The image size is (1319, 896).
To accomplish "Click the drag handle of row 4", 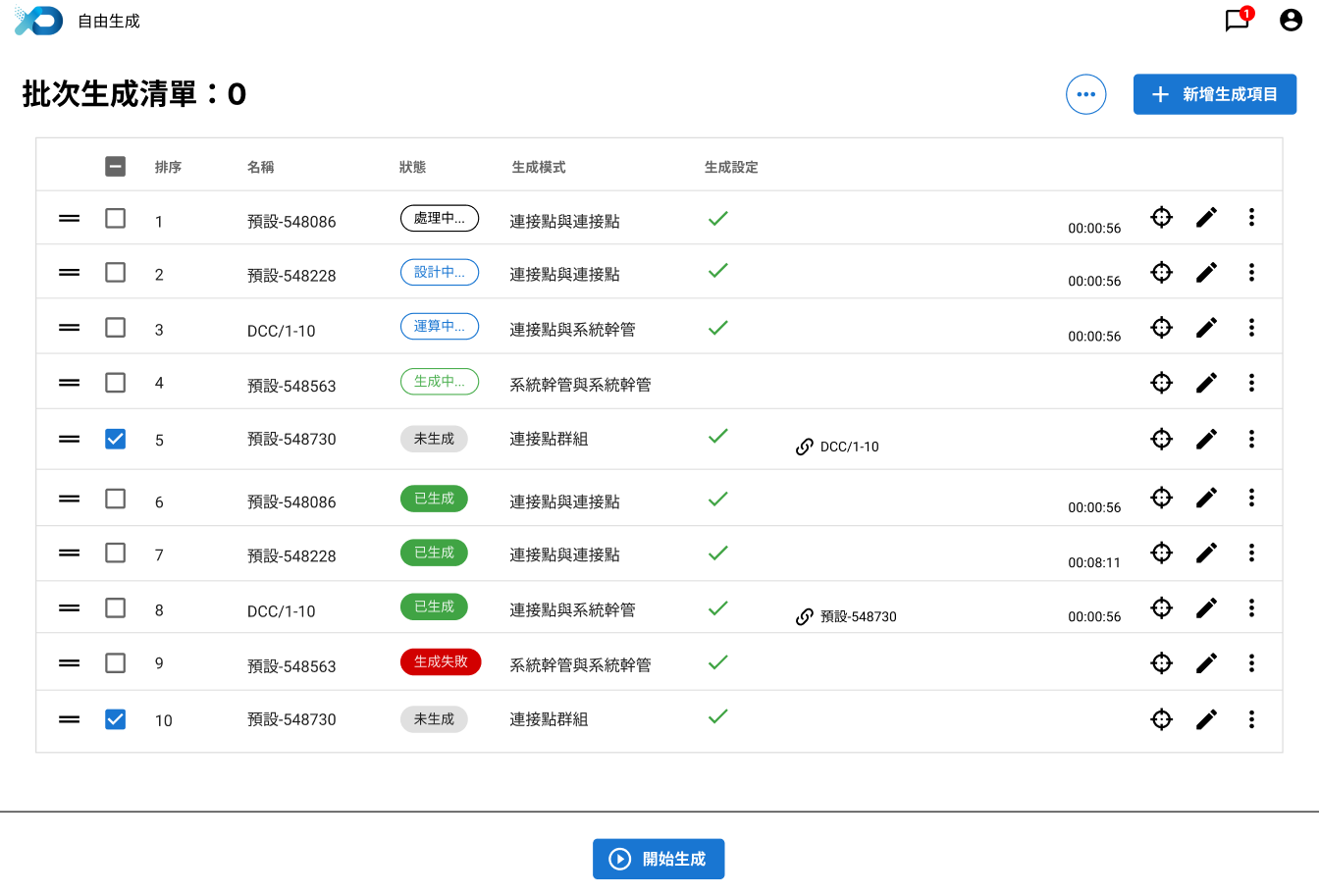I will click(69, 383).
